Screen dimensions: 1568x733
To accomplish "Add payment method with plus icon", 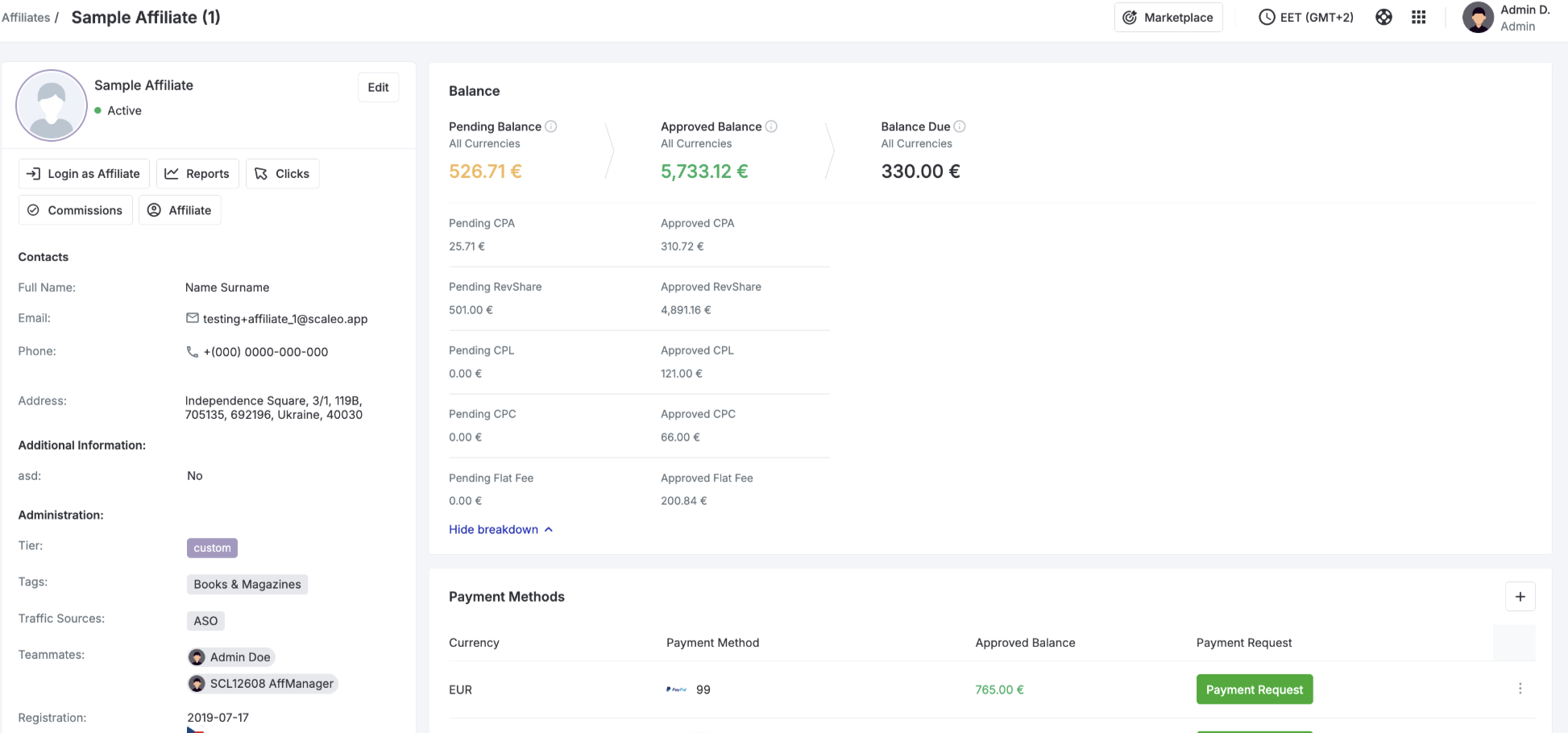I will tap(1520, 597).
